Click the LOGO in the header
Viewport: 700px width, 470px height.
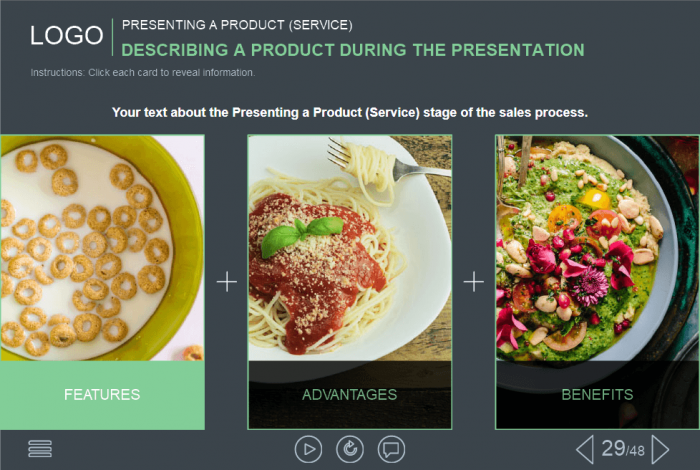67,36
